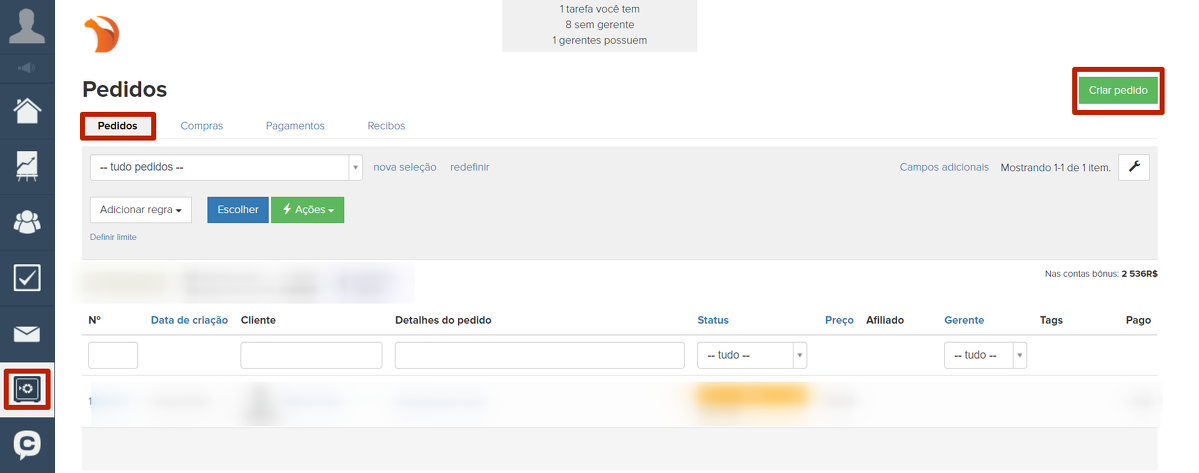This screenshot has height=473, width=1199.
Task: Open the users group icon in sidebar
Action: (x=27, y=222)
